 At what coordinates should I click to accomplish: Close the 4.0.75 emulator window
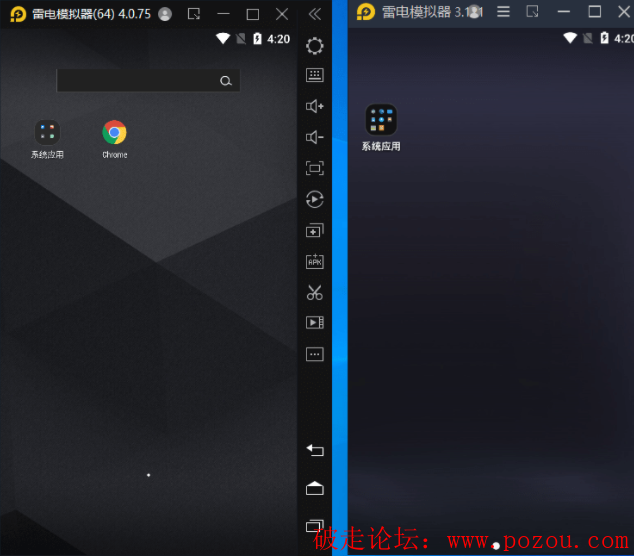click(x=282, y=15)
